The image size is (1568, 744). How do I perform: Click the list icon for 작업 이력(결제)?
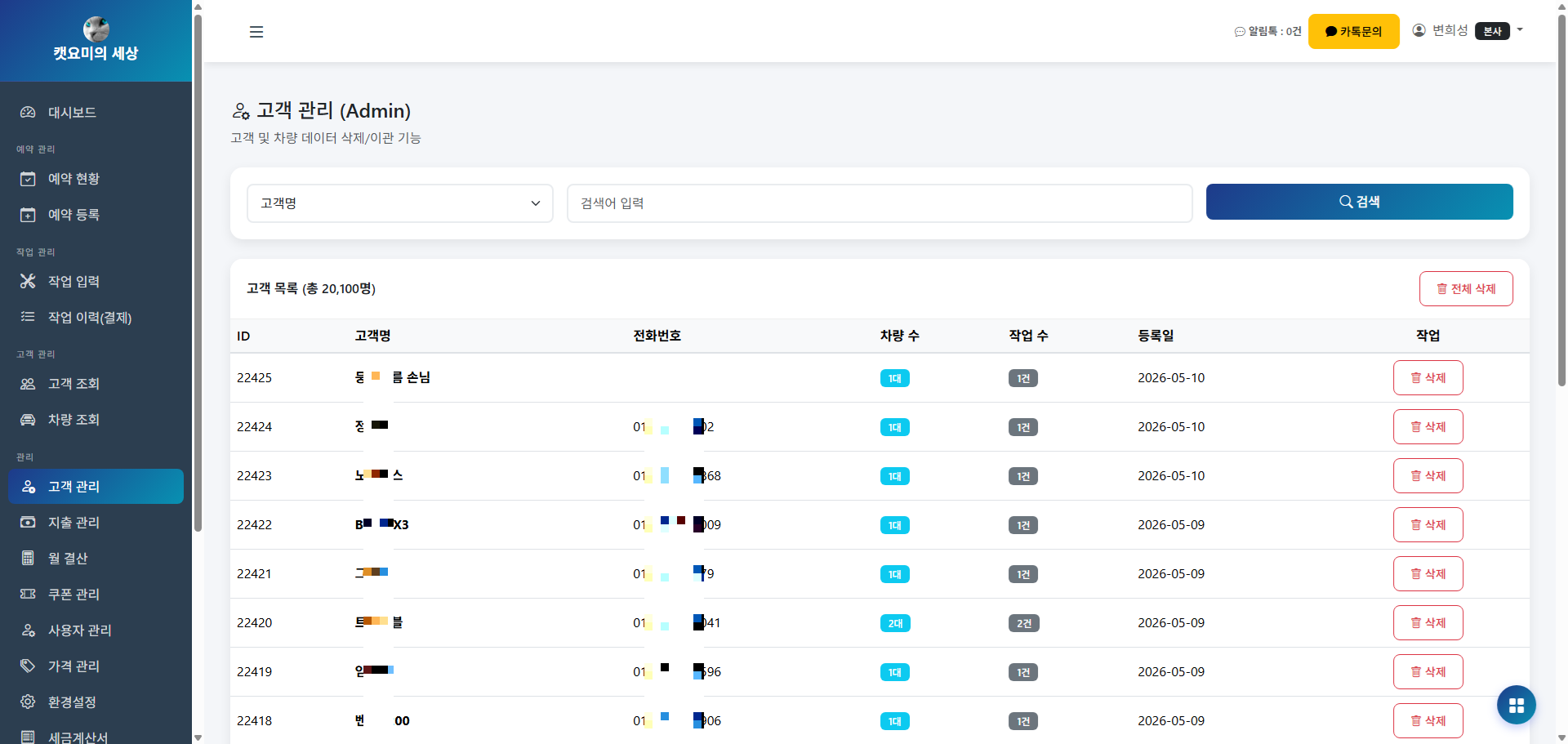tap(28, 317)
